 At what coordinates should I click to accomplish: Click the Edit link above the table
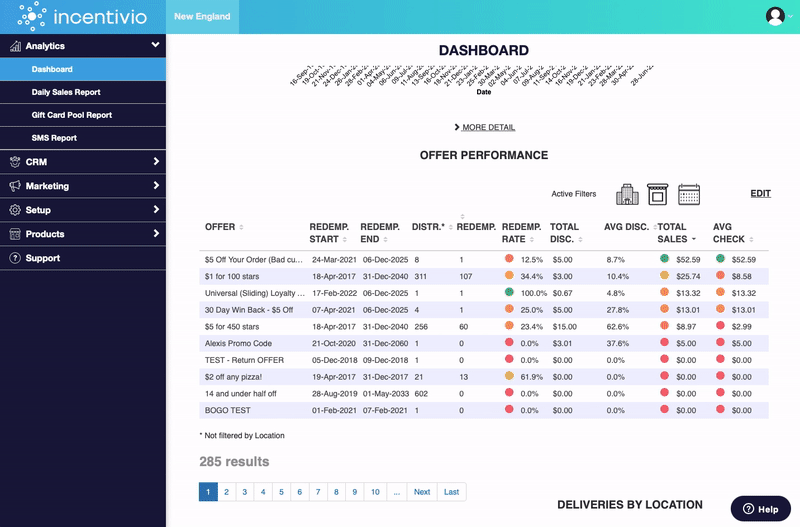tap(760, 193)
